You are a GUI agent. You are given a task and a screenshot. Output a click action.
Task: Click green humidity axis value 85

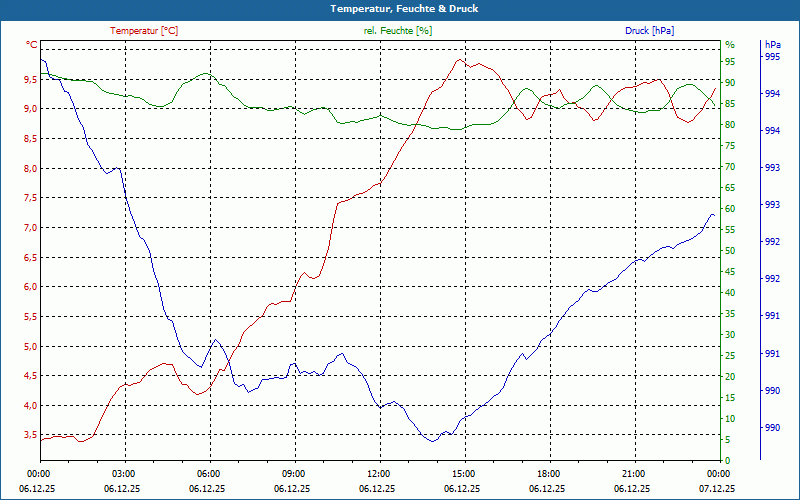click(730, 104)
